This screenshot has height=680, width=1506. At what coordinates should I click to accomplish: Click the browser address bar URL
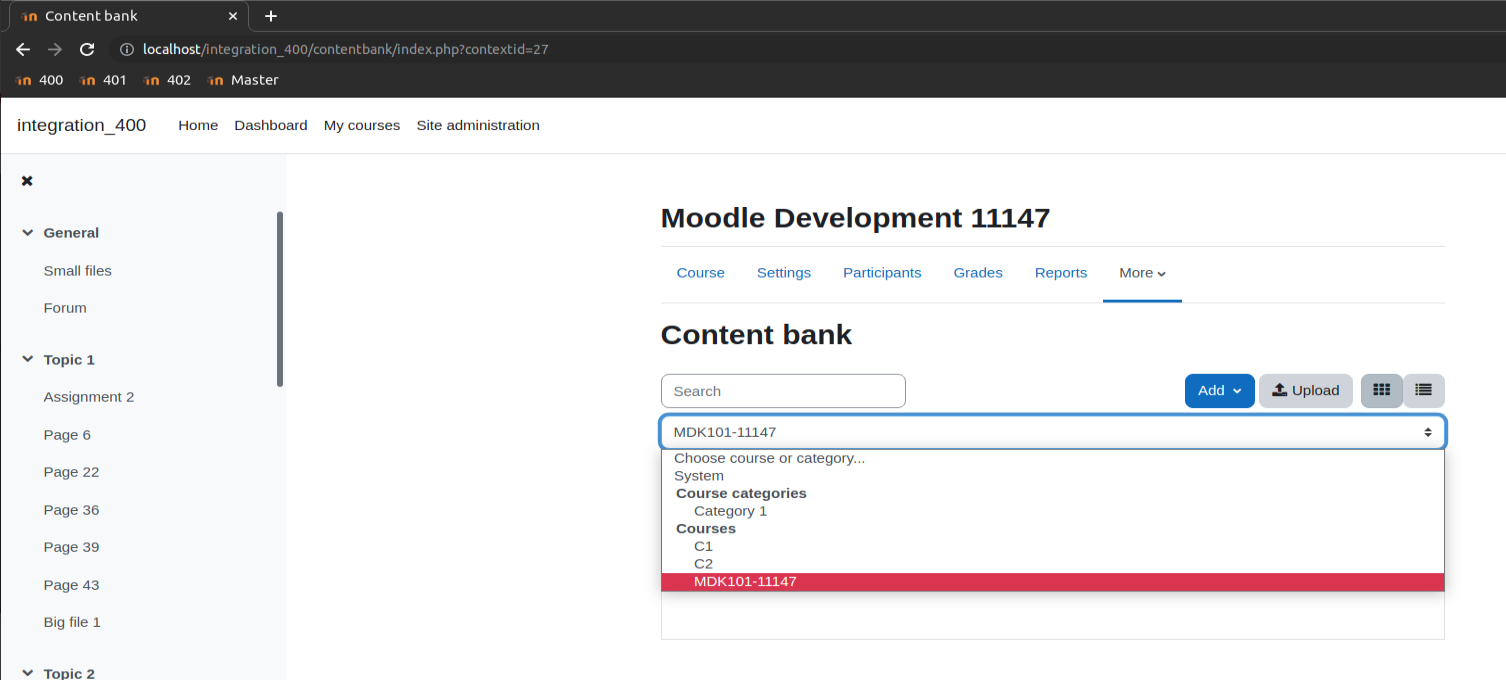click(346, 49)
